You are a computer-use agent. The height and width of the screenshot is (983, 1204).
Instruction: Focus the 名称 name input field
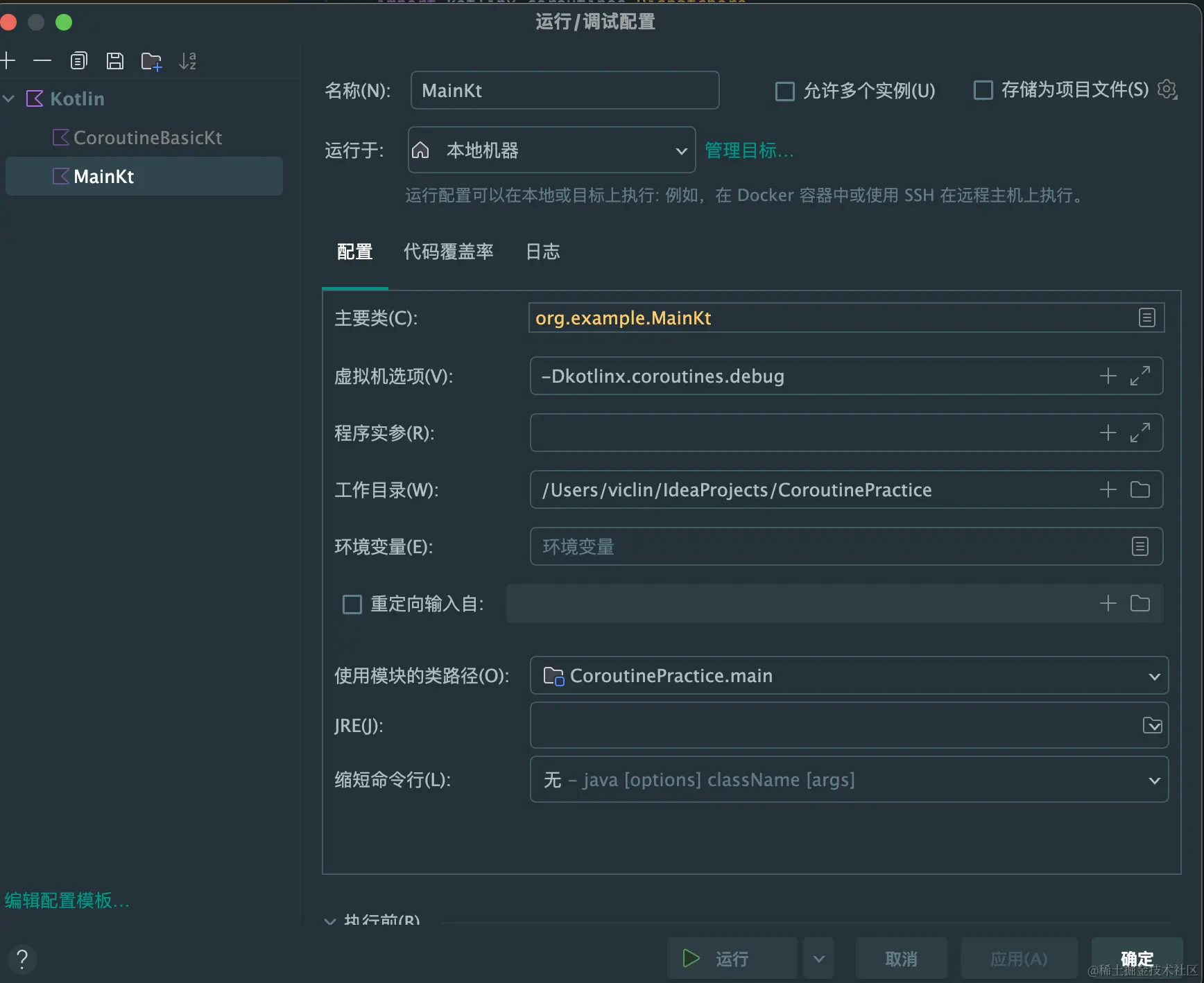coord(565,90)
